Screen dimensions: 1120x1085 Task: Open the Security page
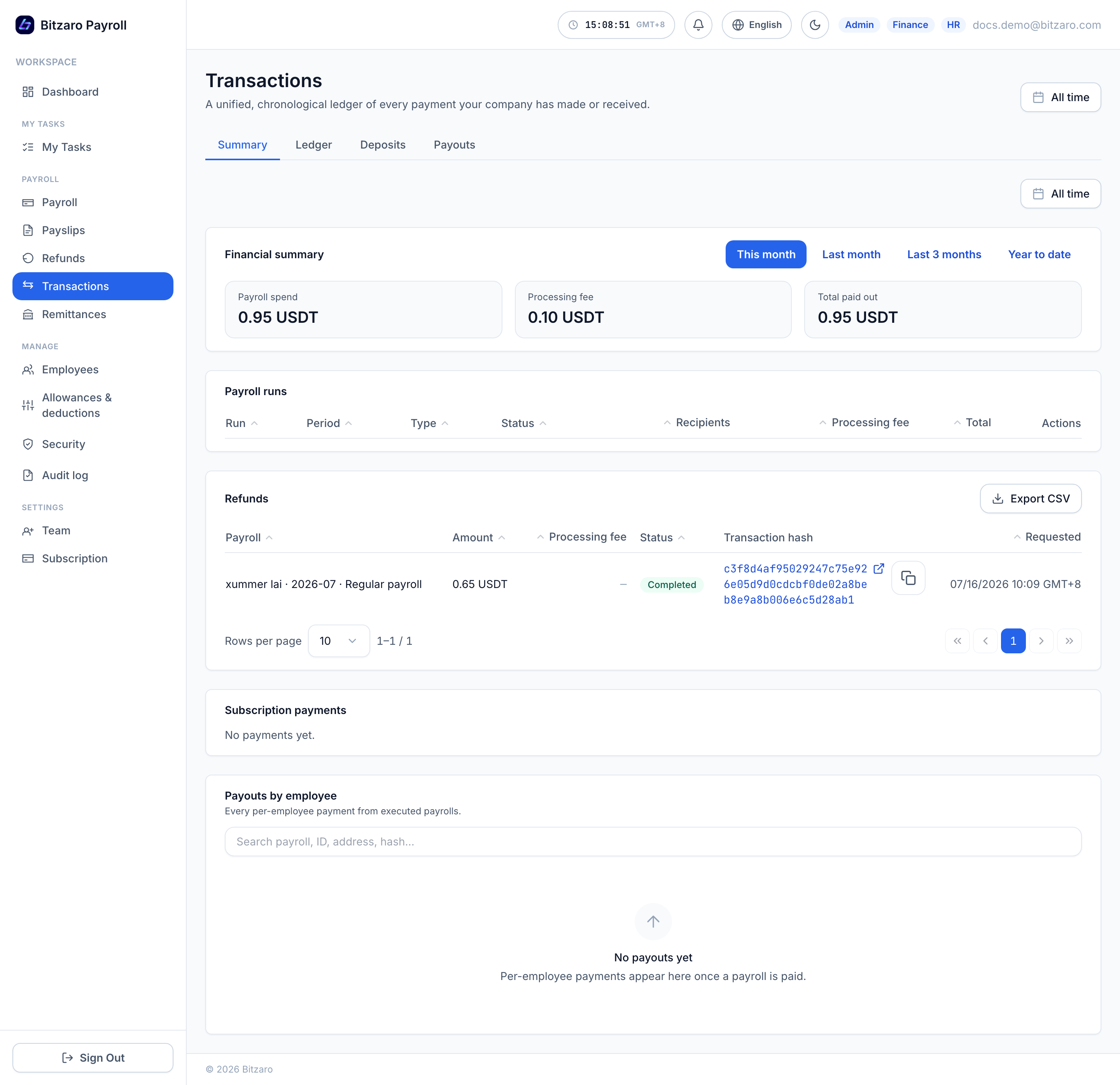click(x=93, y=444)
